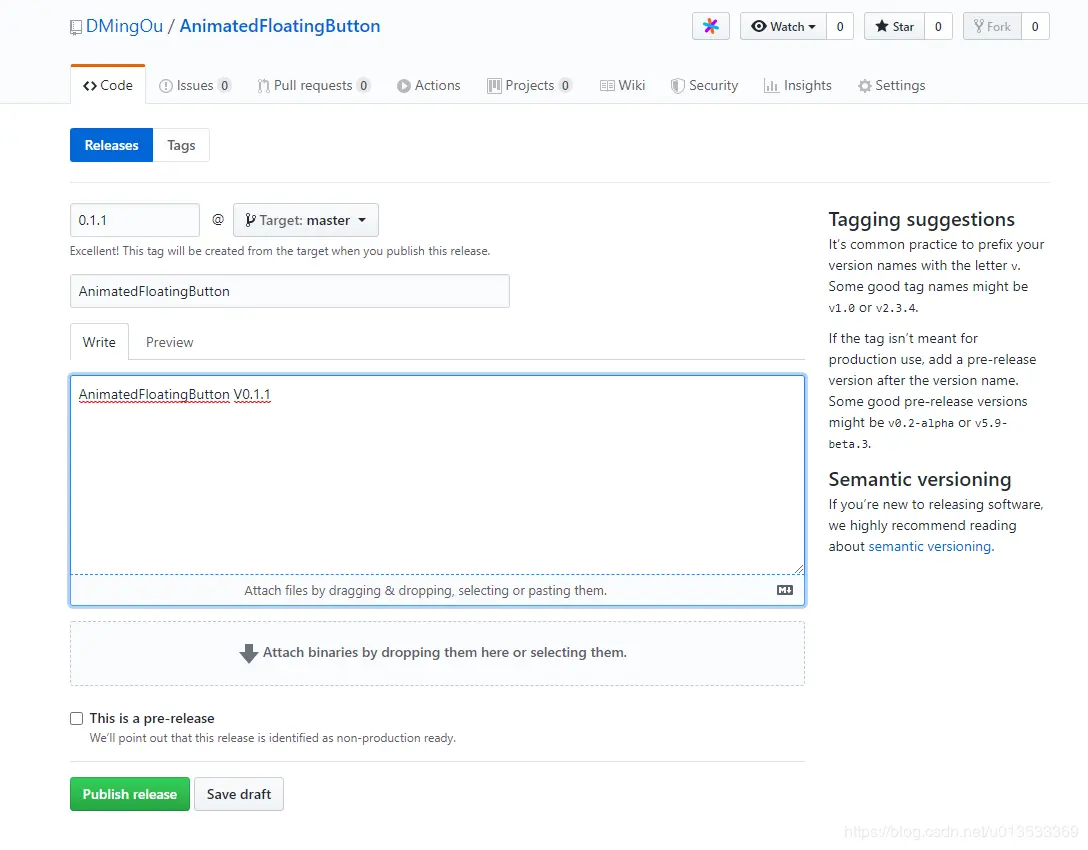Open the Issues tab
Viewport: 1088px width, 850px height.
[195, 85]
